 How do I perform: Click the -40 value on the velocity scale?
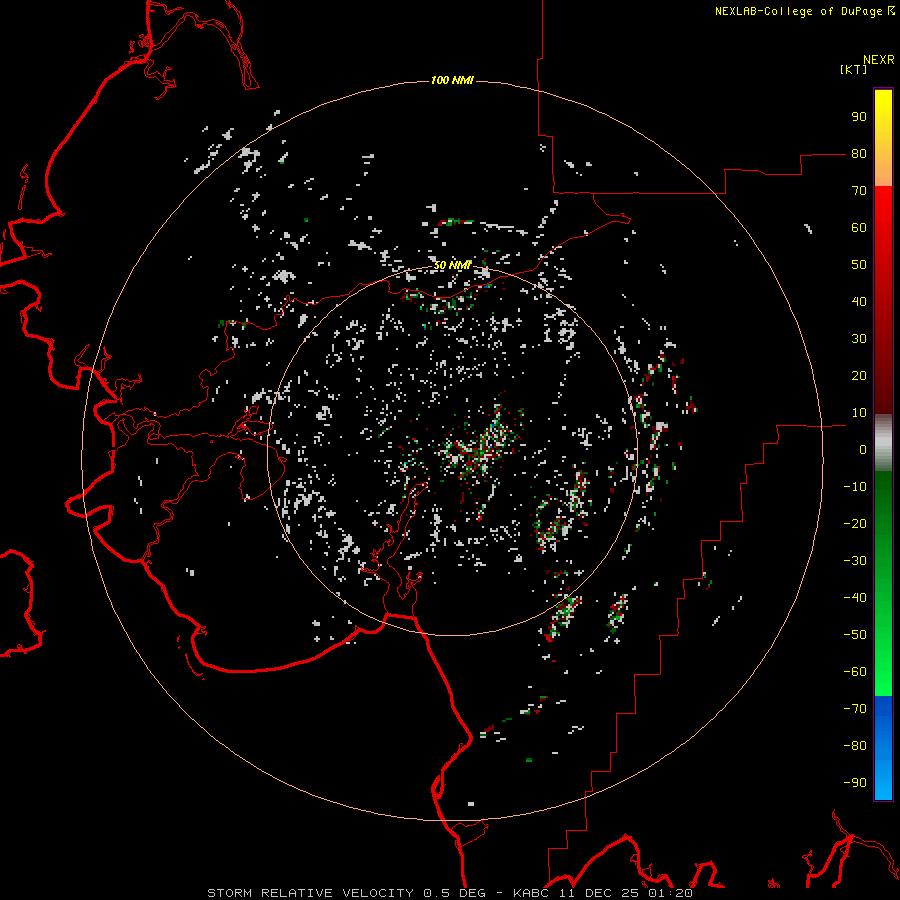pyautogui.click(x=855, y=598)
